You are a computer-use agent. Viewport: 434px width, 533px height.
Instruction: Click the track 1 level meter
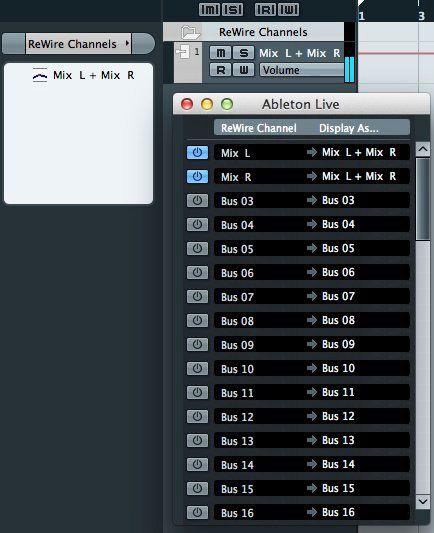click(349, 69)
